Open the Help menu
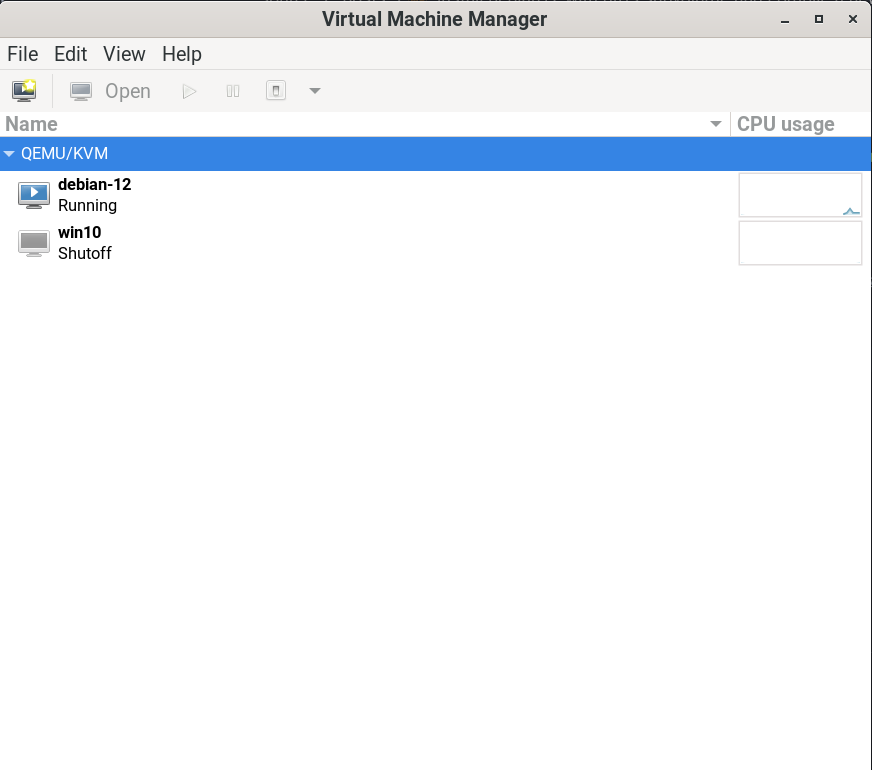Viewport: 872px width, 770px height. pyautogui.click(x=182, y=54)
